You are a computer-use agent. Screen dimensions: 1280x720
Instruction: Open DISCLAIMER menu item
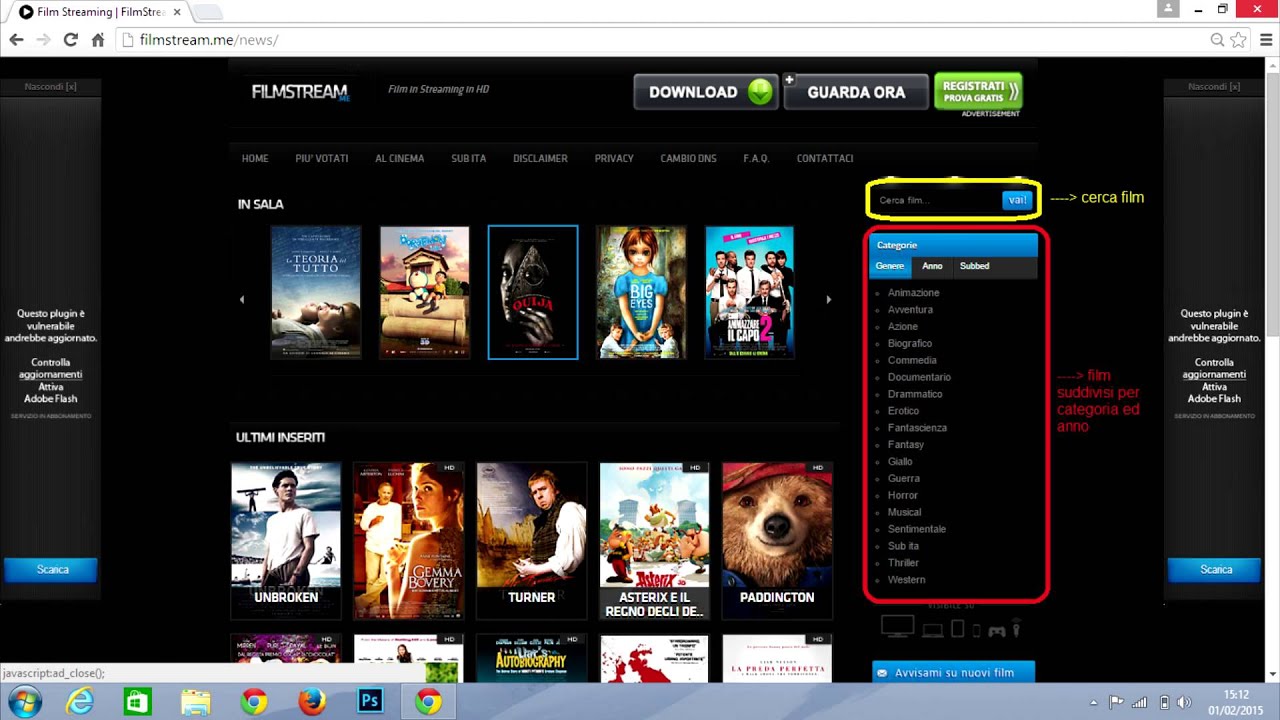pyautogui.click(x=540, y=158)
